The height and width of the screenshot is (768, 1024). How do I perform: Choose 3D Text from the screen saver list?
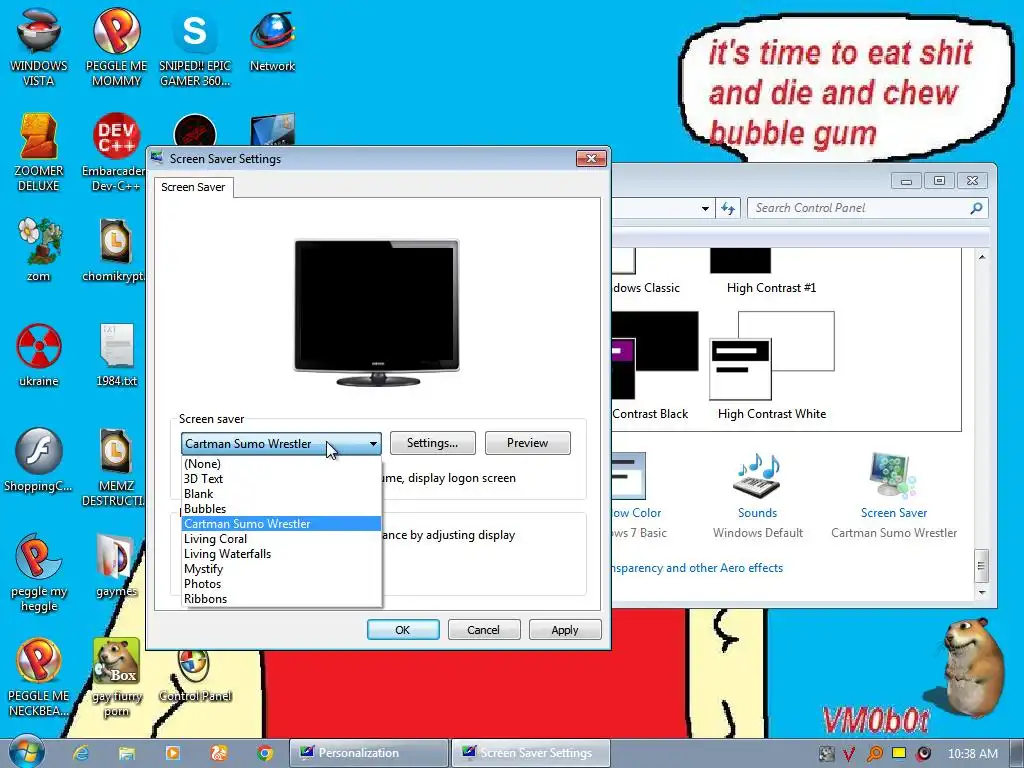click(281, 479)
